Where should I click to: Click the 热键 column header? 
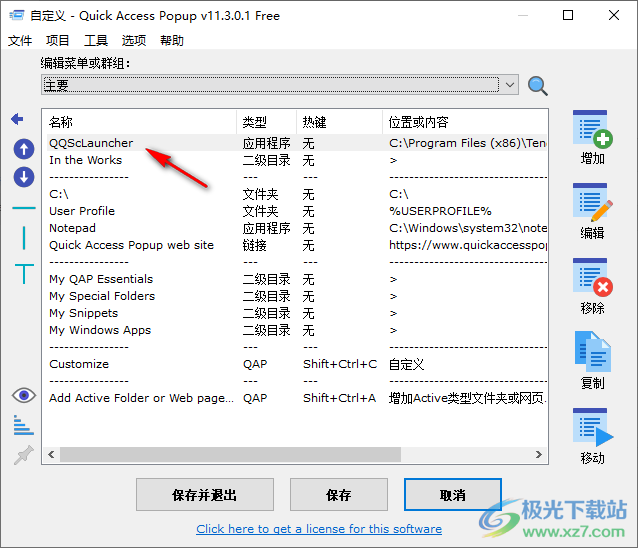(340, 122)
